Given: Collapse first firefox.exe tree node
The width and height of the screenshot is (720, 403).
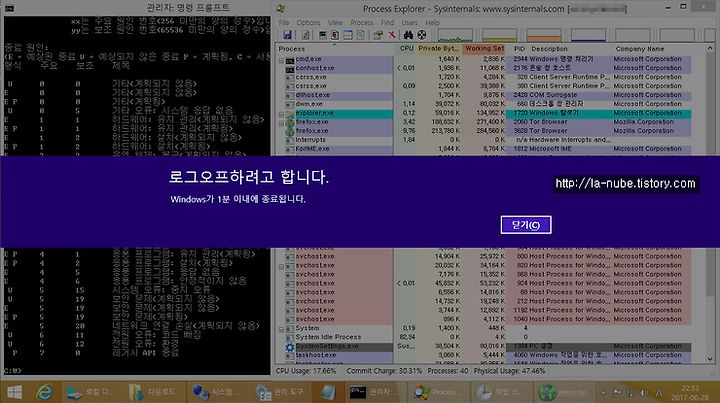Looking at the screenshot, I should 281,123.
